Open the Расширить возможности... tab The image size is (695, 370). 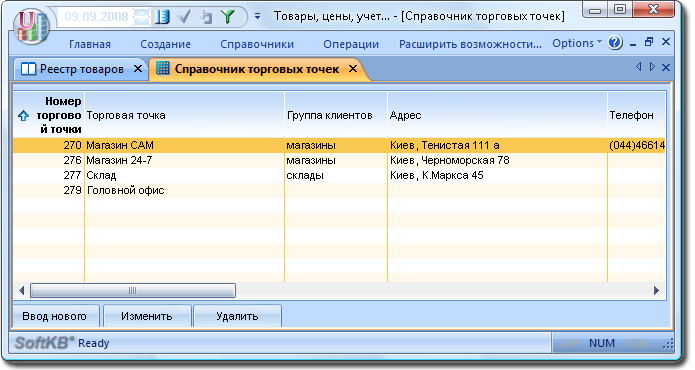point(470,44)
